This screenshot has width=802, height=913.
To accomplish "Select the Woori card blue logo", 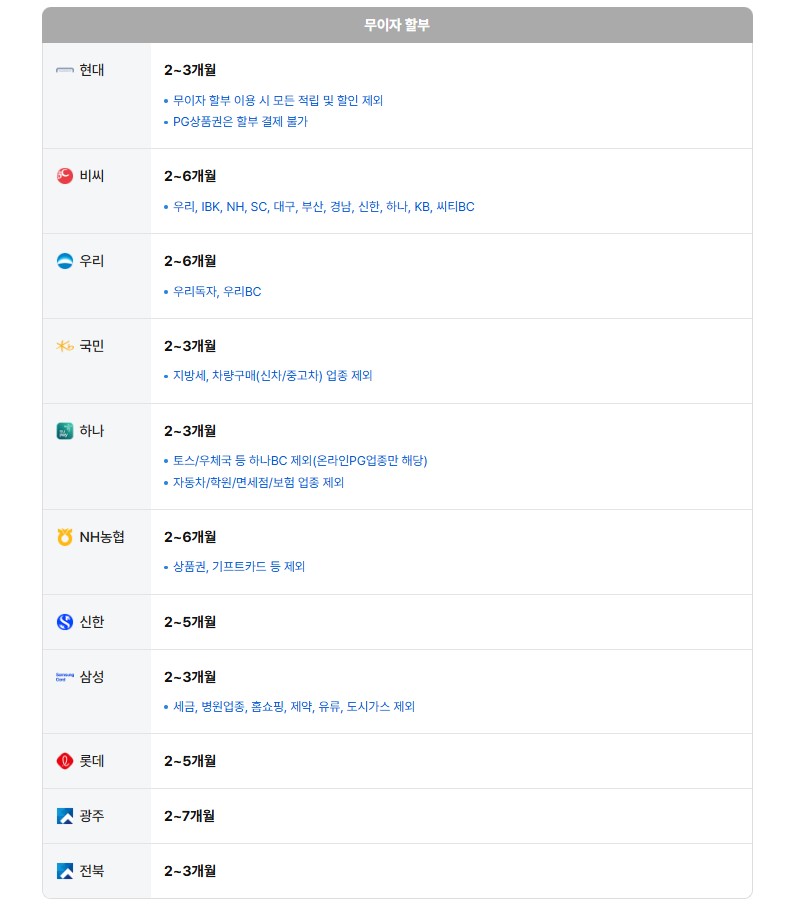I will pos(65,261).
